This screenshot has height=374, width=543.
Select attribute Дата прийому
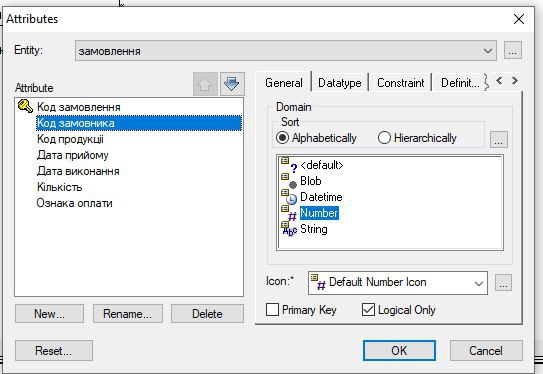point(73,155)
